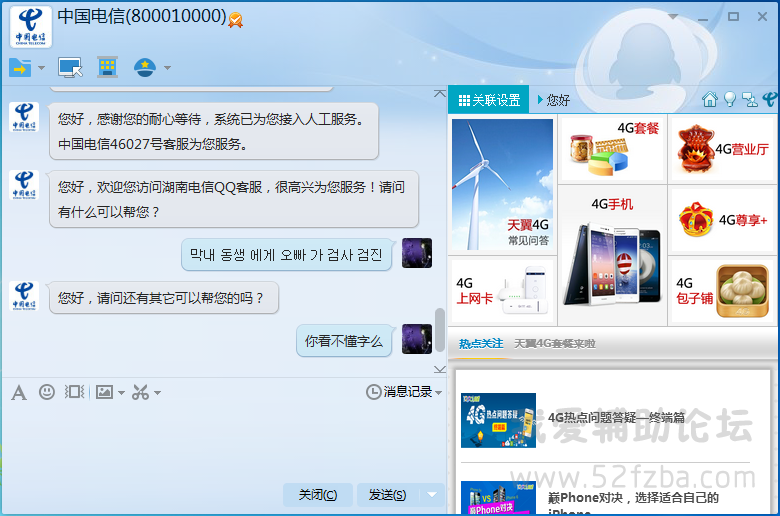Image resolution: width=780 pixels, height=516 pixels.
Task: Open the 4G营业厅 tile
Action: [723, 148]
